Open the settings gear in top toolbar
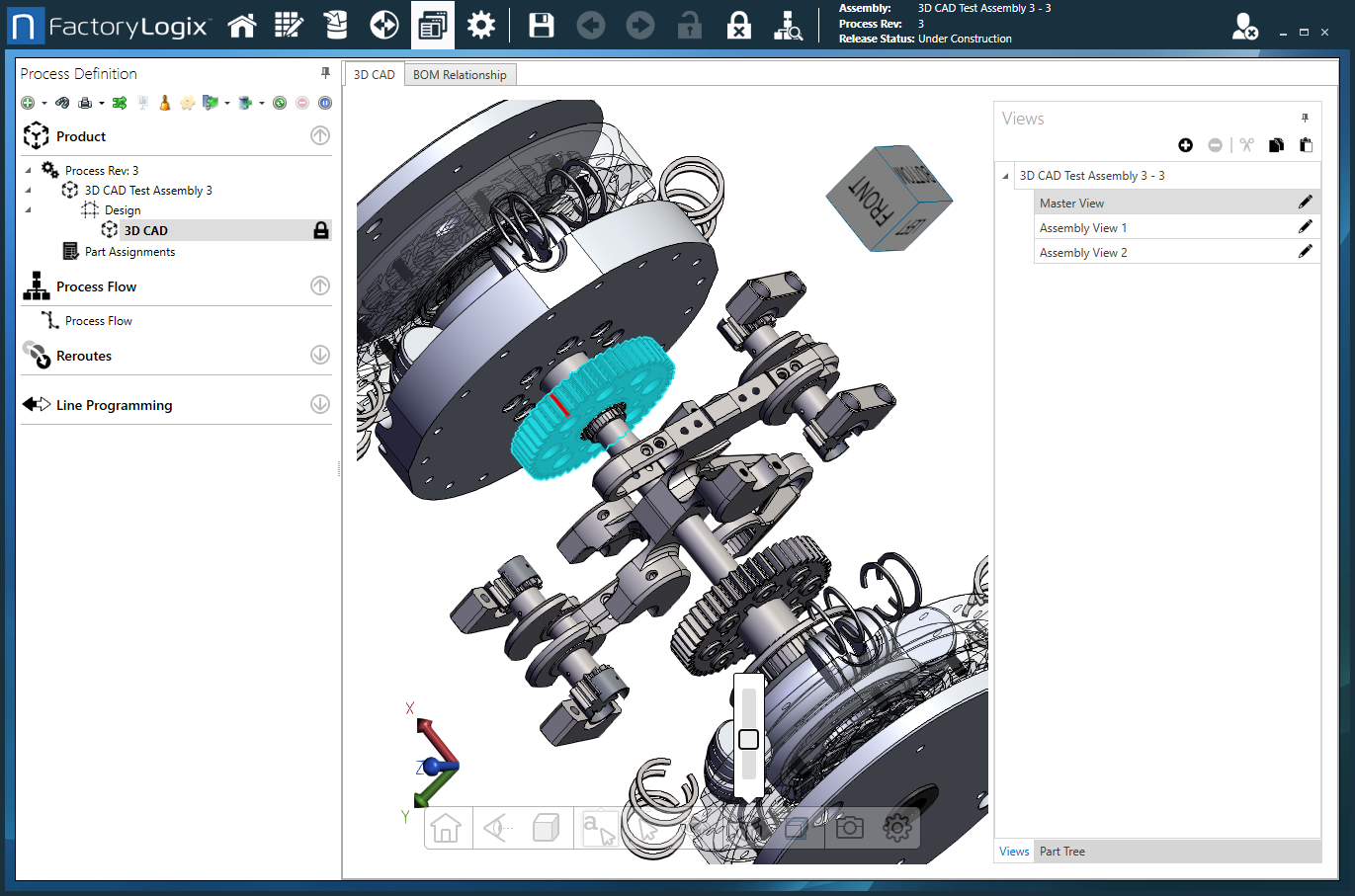 point(481,26)
